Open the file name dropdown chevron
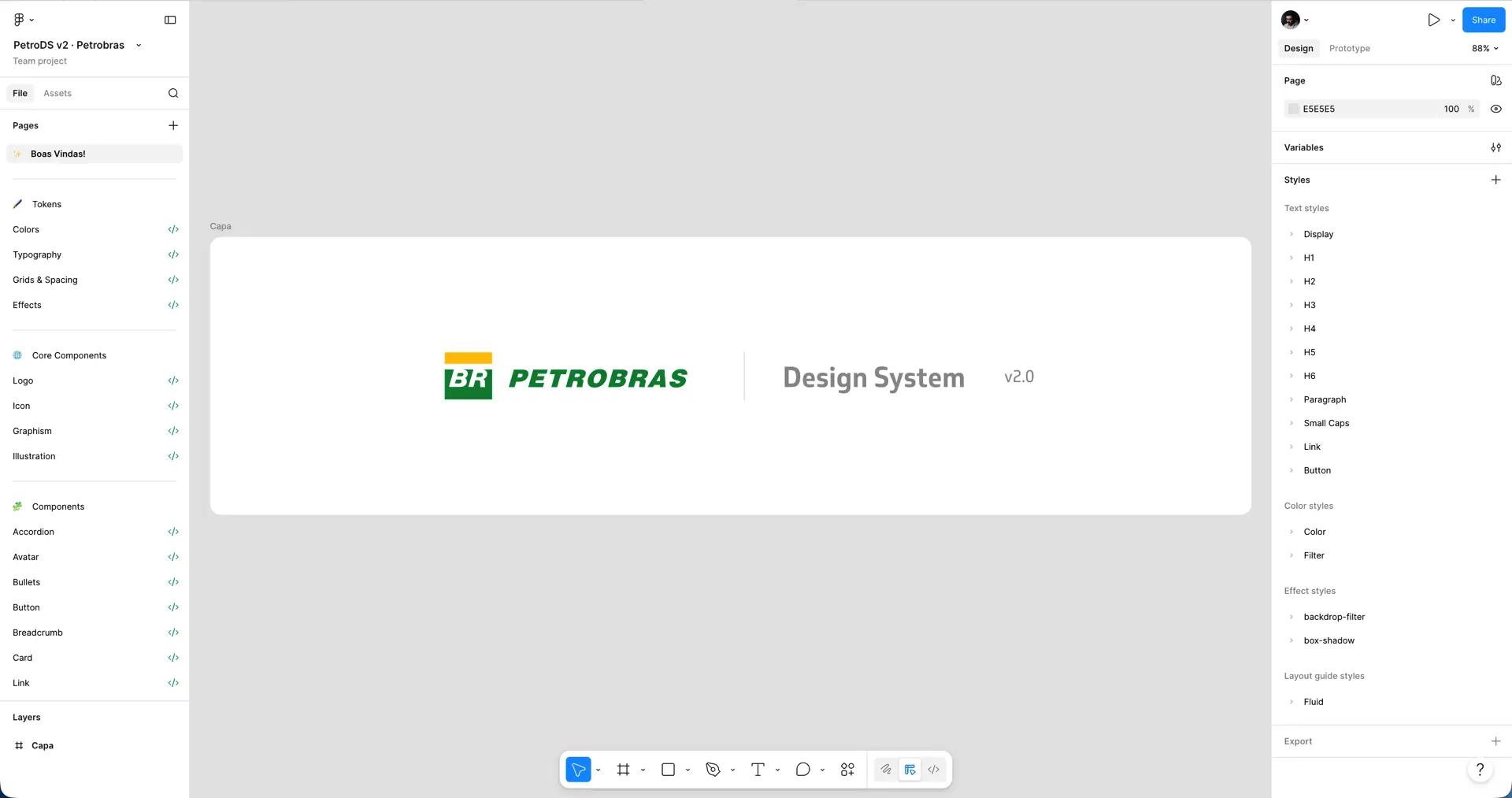Viewport: 1512px width, 798px height. 139,45
